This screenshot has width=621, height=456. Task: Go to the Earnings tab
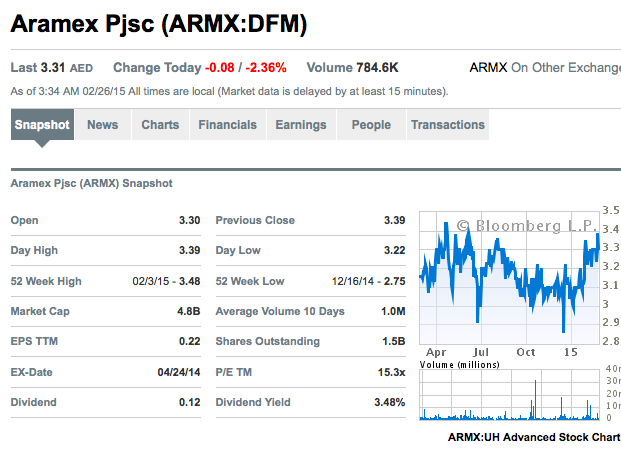click(301, 124)
